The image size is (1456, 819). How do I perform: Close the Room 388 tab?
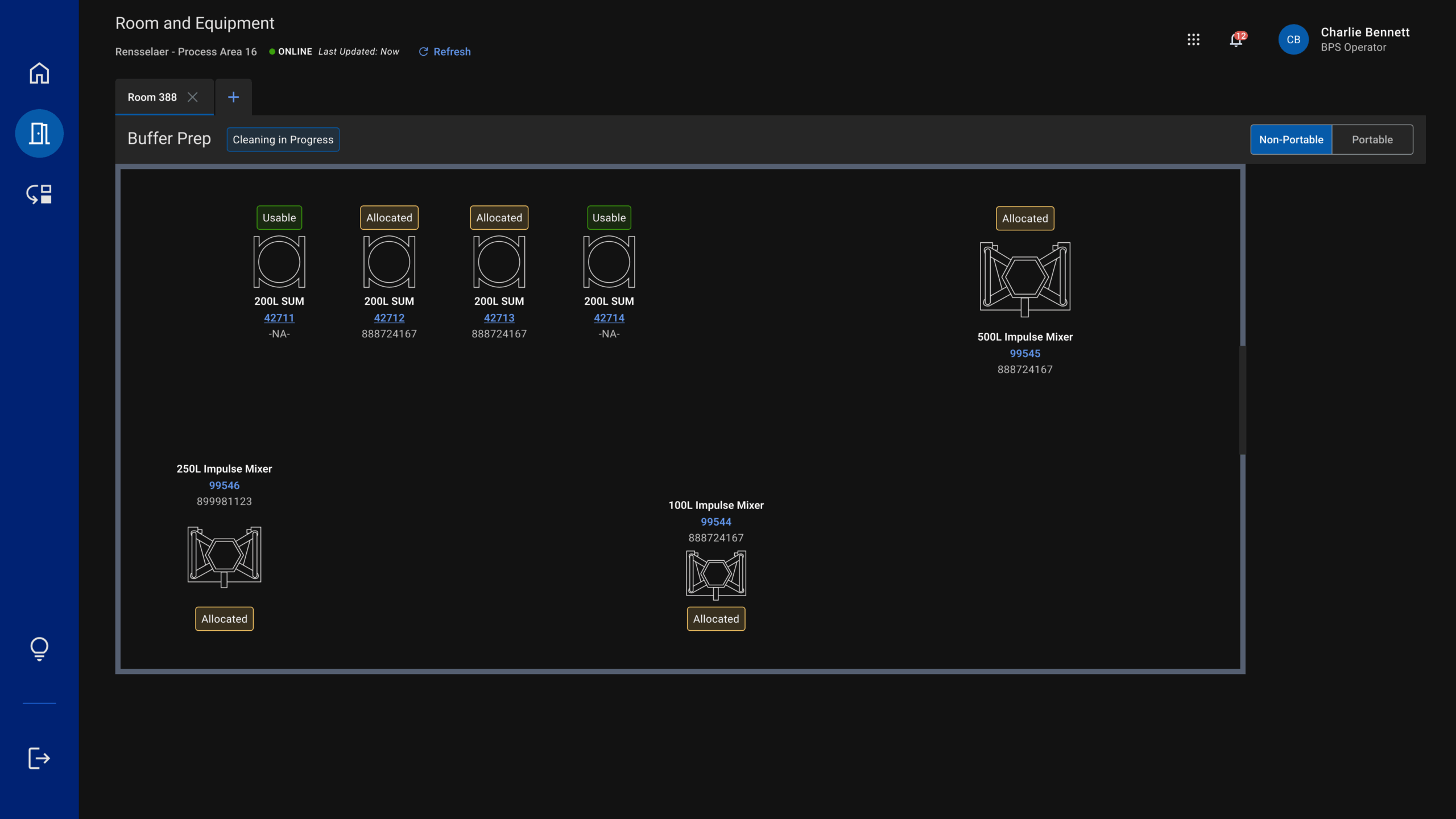(x=193, y=97)
